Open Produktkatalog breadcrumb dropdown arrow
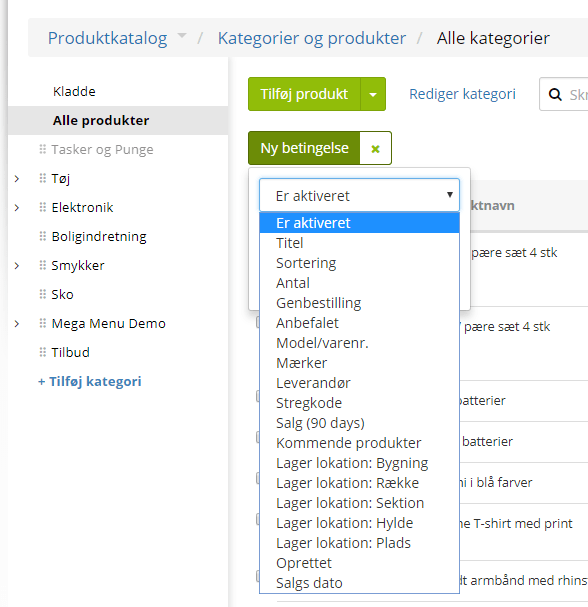 pos(182,36)
